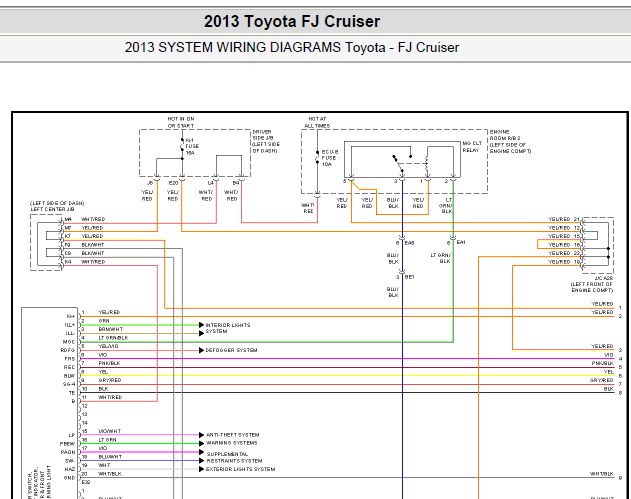
Task: Click the F9 terminal in Left Center J/B
Action: click(68, 244)
